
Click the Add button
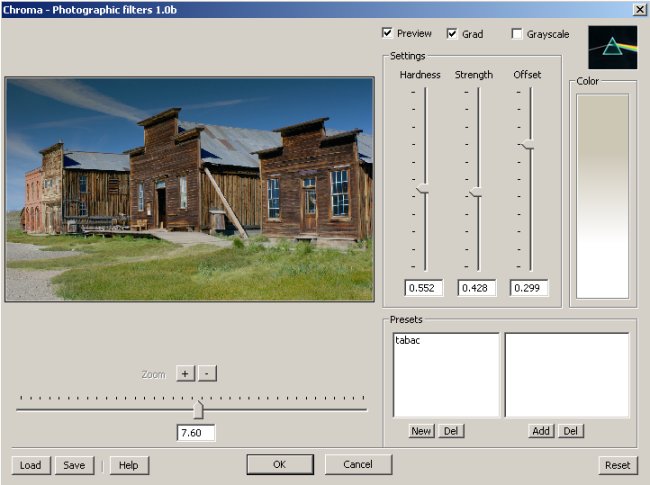(541, 431)
